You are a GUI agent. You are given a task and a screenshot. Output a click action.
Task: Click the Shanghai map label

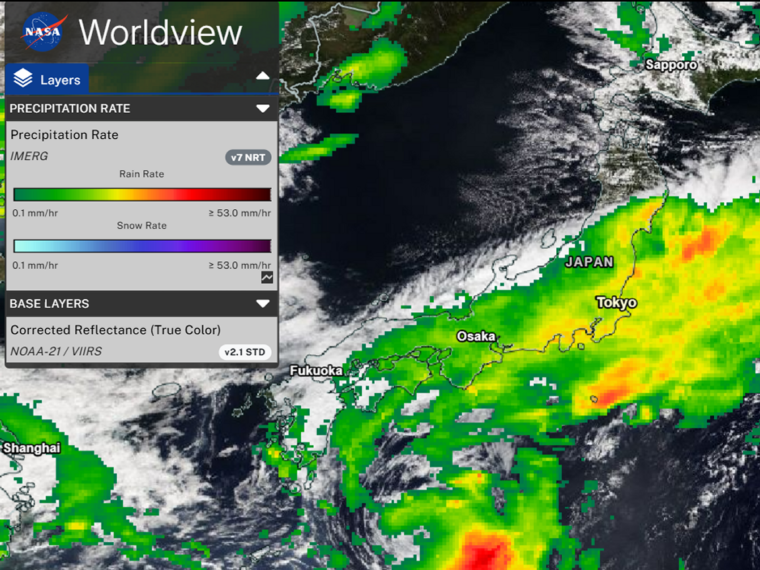click(32, 448)
